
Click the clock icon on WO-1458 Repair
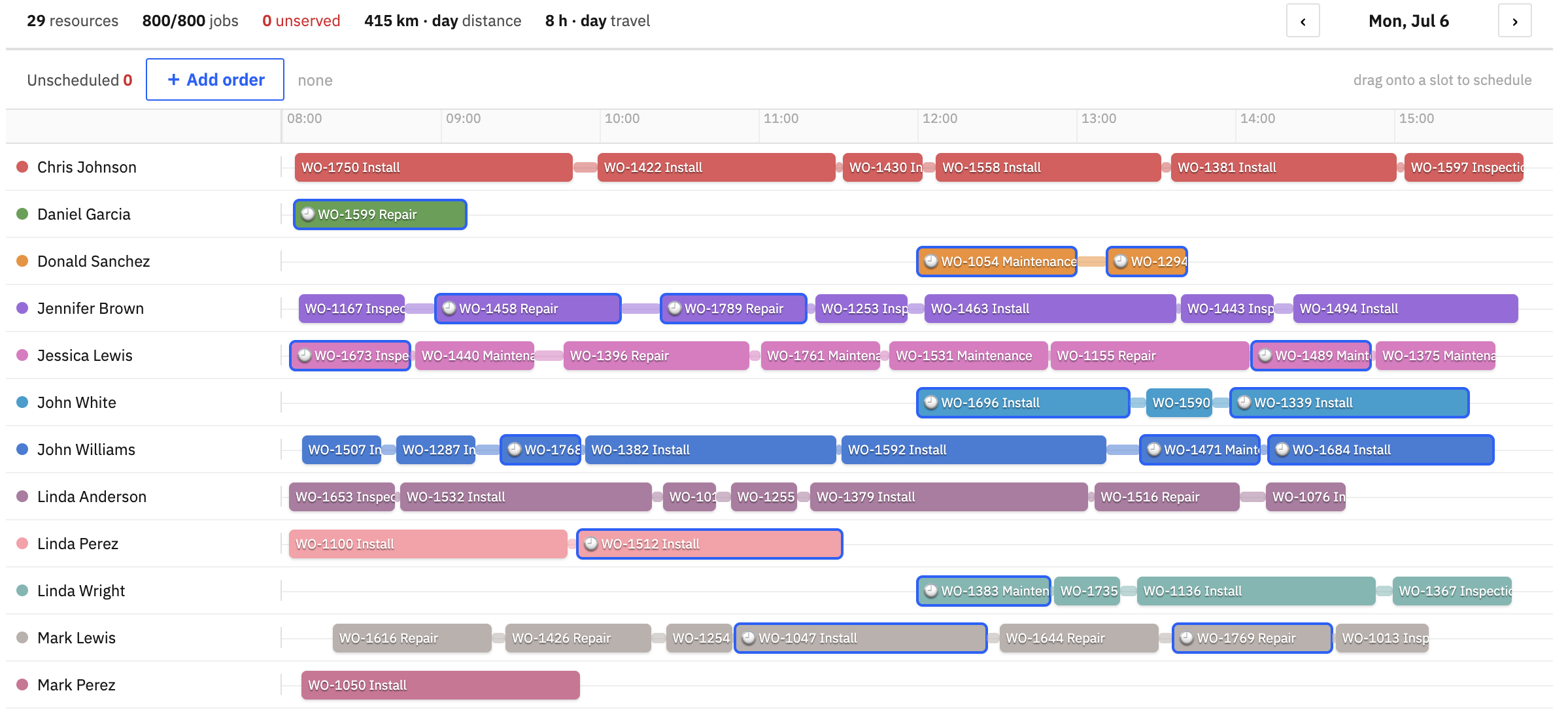click(x=449, y=308)
